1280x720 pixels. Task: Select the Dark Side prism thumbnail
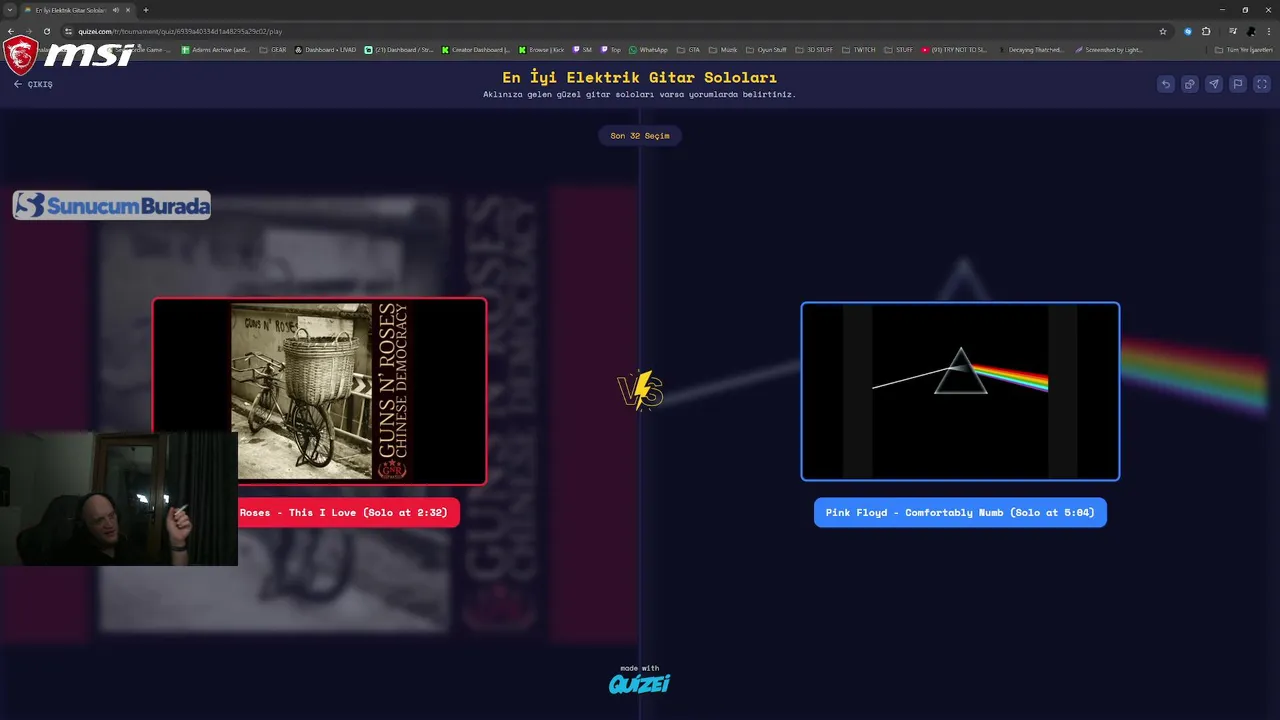click(x=960, y=391)
